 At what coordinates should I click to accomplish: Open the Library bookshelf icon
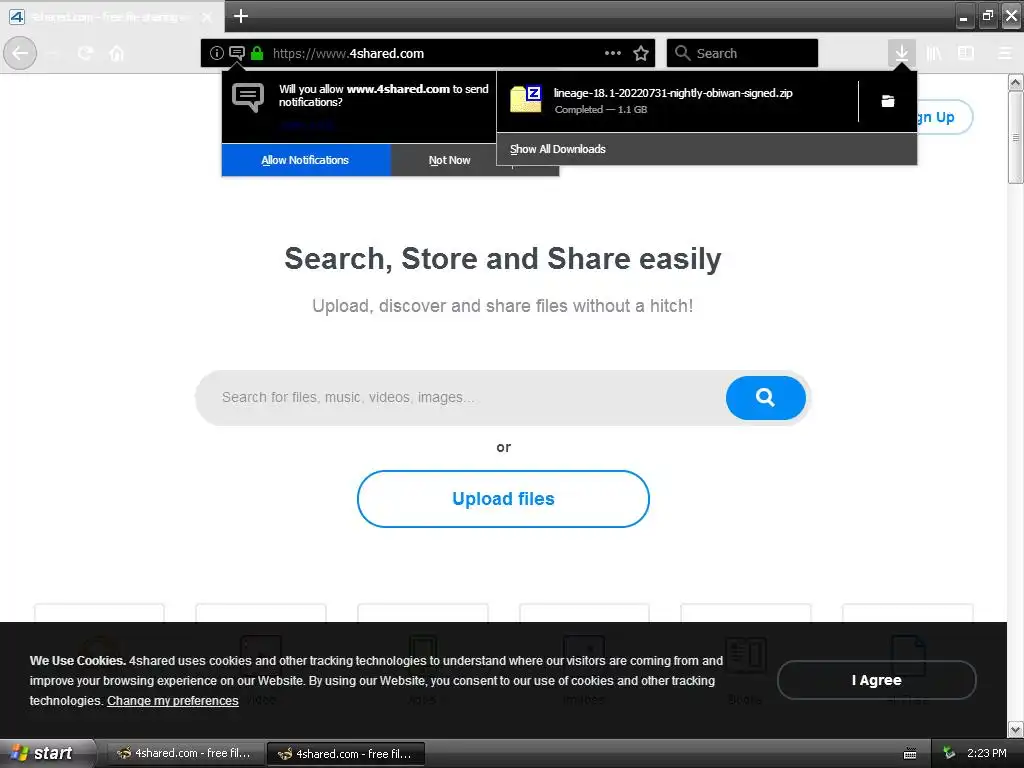click(x=934, y=53)
